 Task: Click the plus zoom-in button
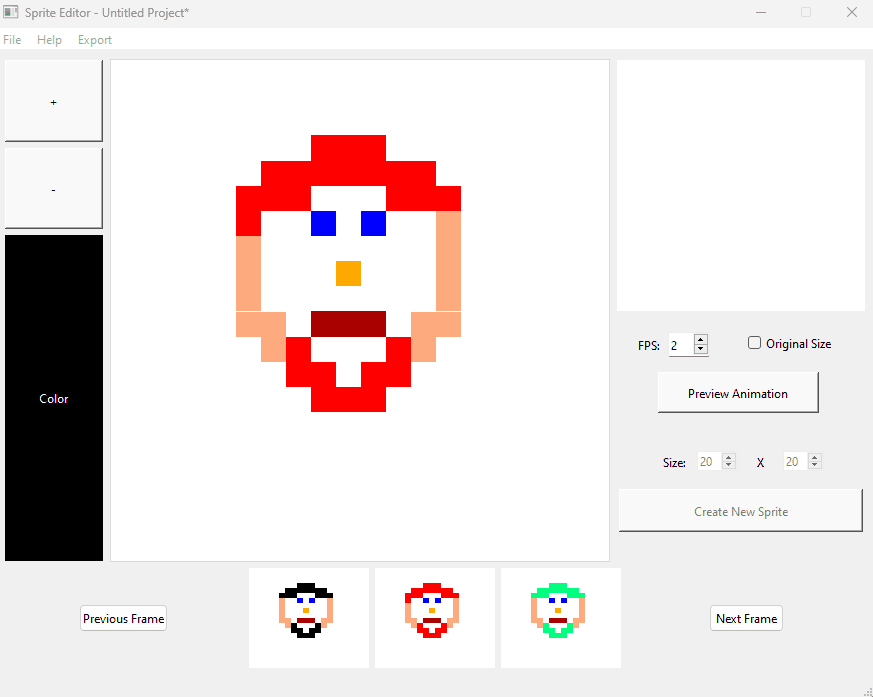[53, 101]
